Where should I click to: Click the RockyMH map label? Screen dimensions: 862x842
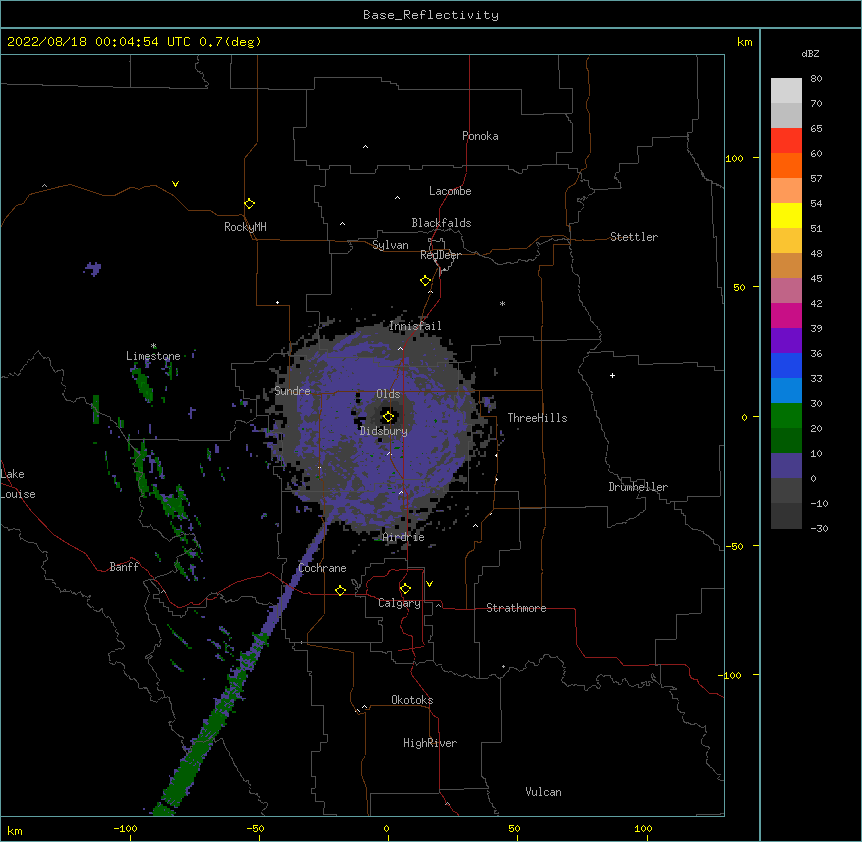tap(245, 227)
